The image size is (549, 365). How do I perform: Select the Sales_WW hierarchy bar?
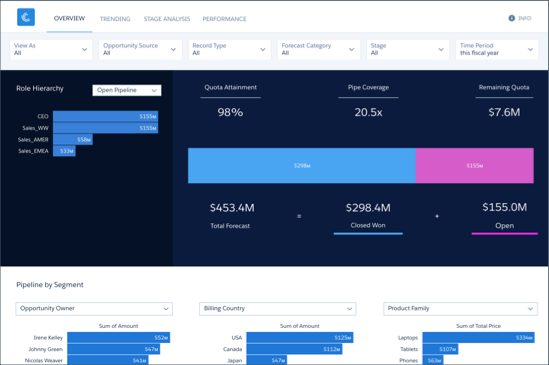click(105, 128)
